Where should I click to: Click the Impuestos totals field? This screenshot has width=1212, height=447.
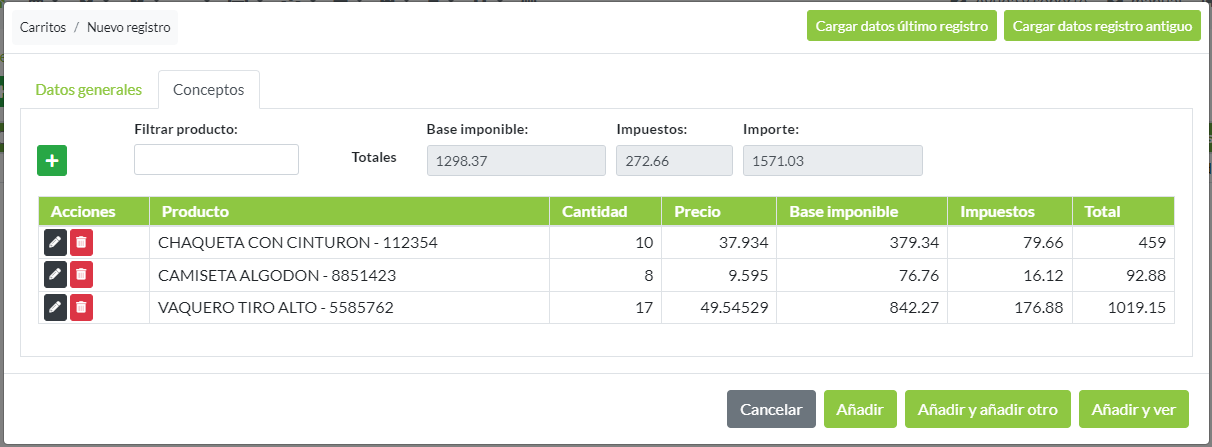coord(674,160)
